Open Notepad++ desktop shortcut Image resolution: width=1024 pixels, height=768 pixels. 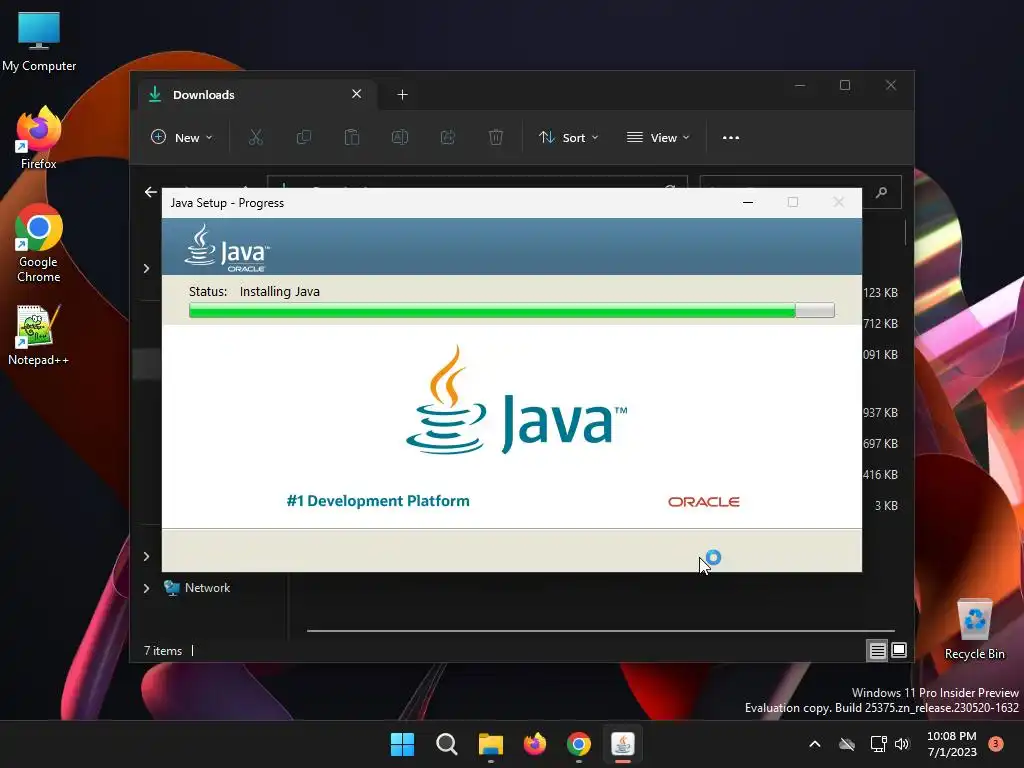(x=38, y=335)
